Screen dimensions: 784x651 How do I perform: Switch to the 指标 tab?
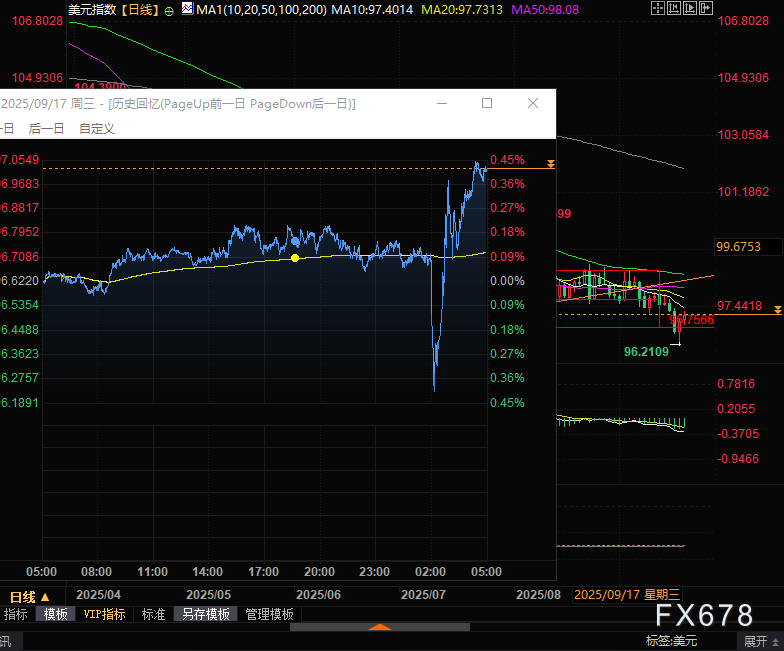tap(16, 614)
